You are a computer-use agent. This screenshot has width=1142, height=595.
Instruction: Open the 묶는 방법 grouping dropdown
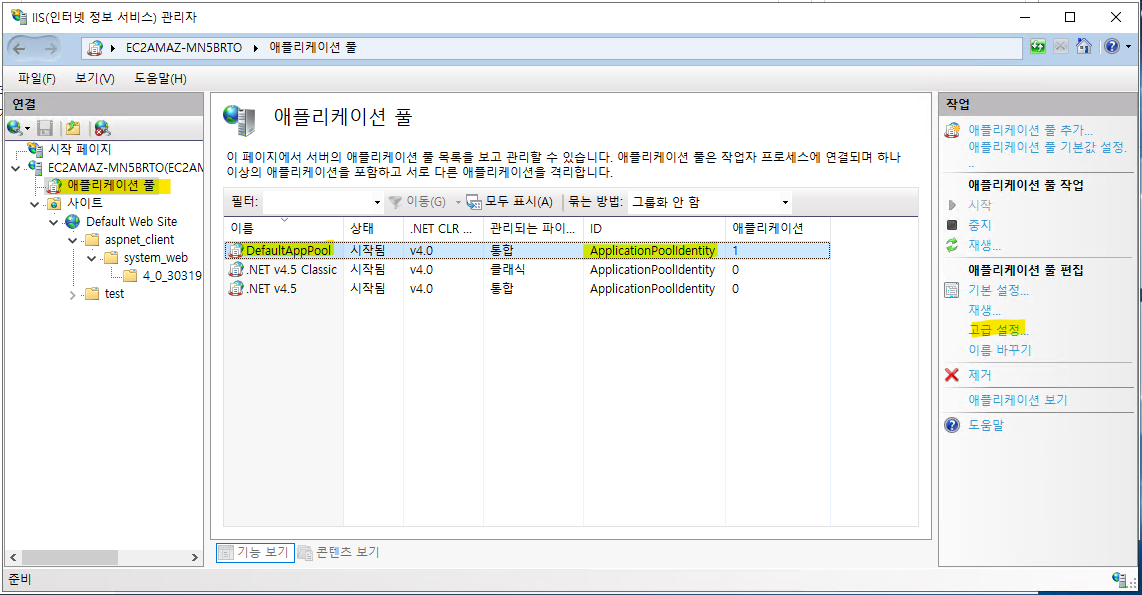784,202
